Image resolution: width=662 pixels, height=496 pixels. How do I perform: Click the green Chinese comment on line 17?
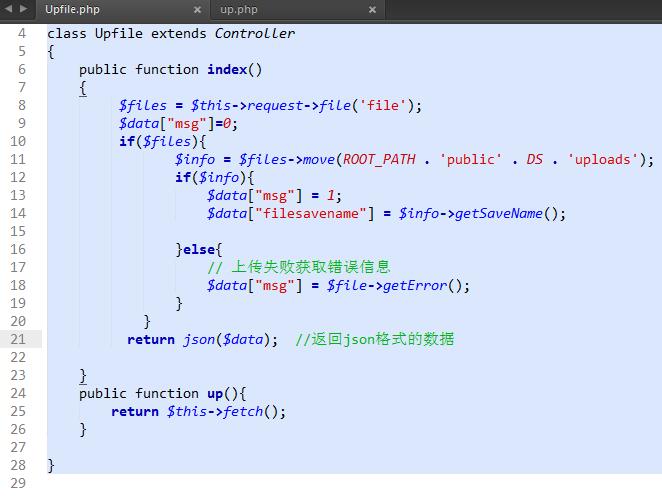[298, 267]
